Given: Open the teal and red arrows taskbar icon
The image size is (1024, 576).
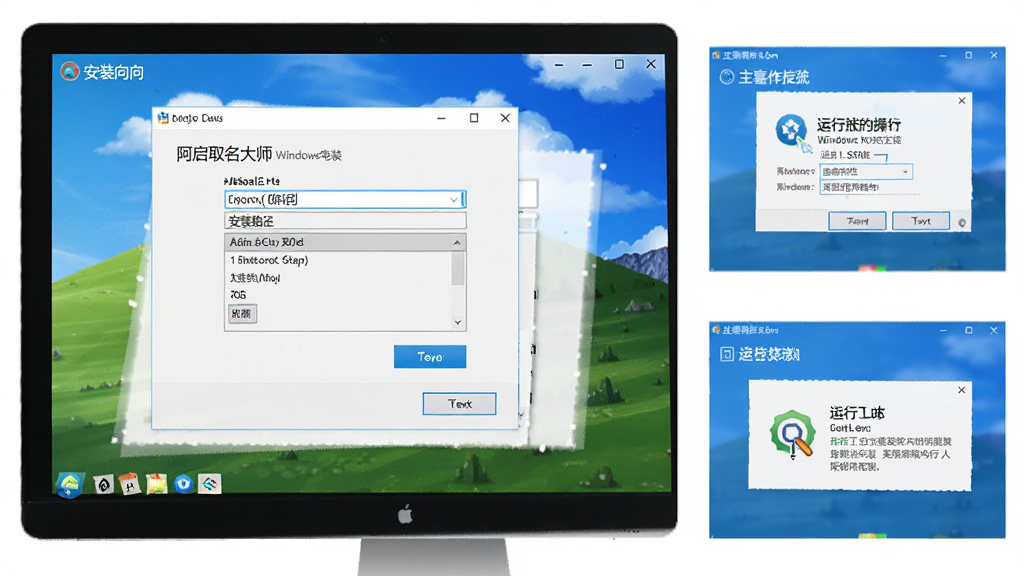Looking at the screenshot, I should pos(210,484).
